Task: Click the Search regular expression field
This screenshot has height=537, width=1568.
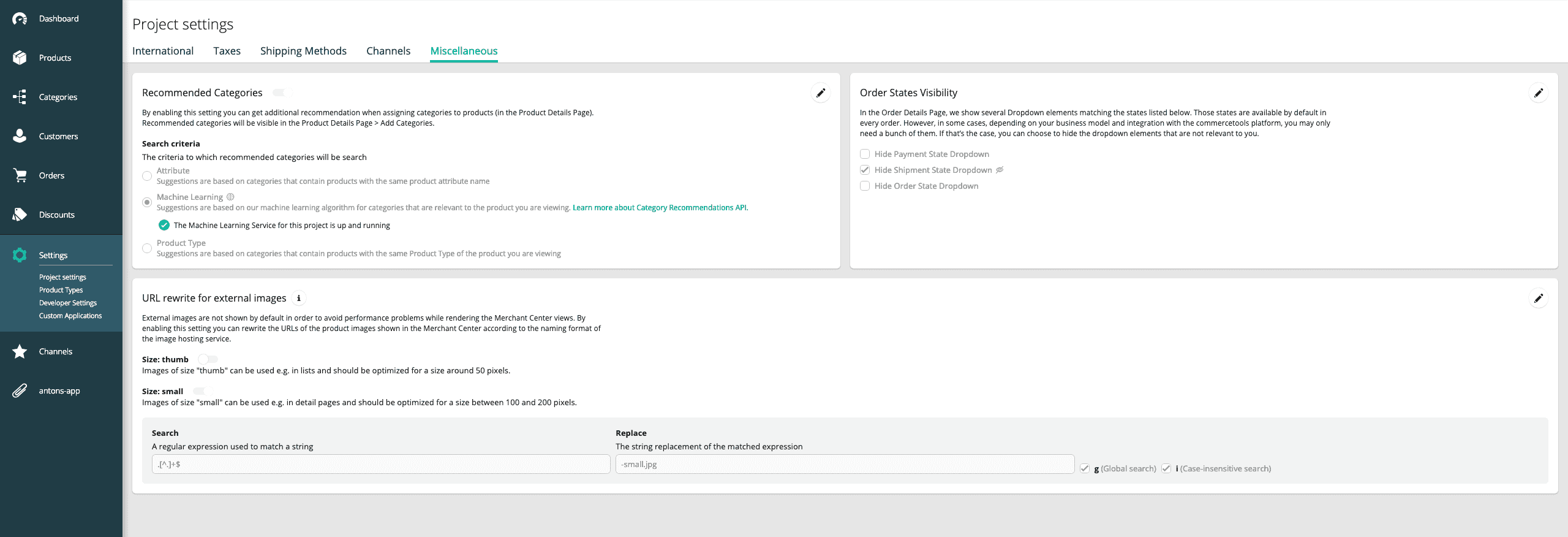Action: click(x=380, y=464)
